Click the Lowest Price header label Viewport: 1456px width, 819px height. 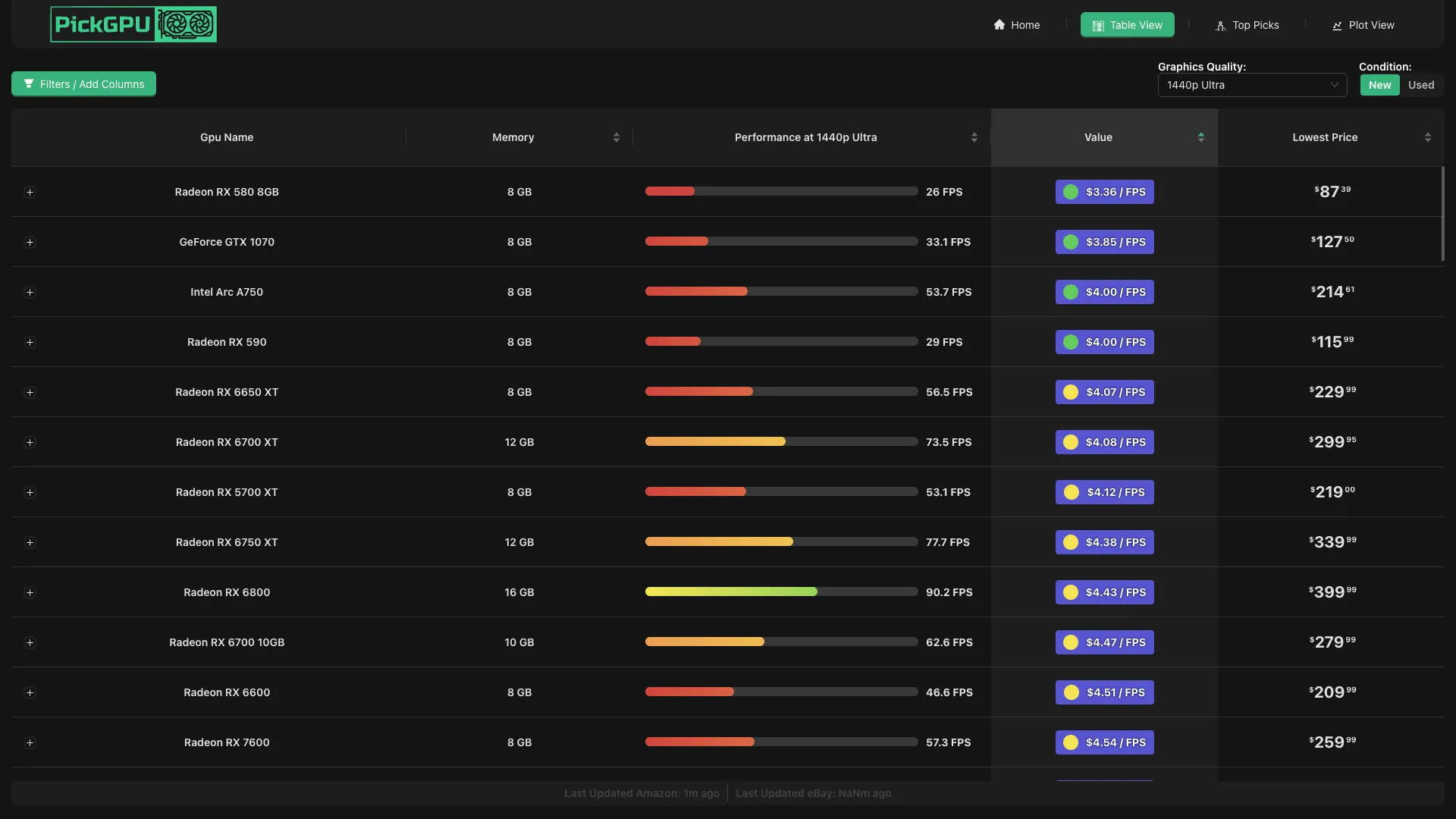(x=1325, y=137)
